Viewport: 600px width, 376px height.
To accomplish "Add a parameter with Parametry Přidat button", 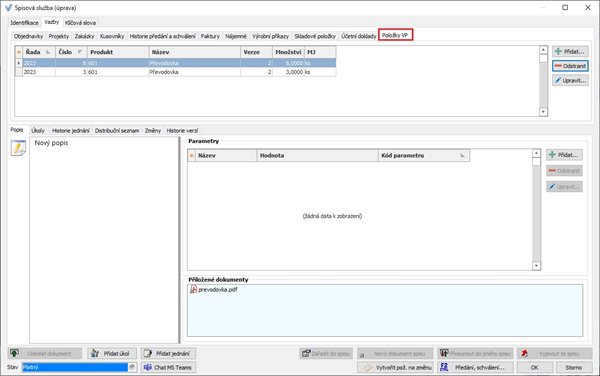I will tap(564, 155).
